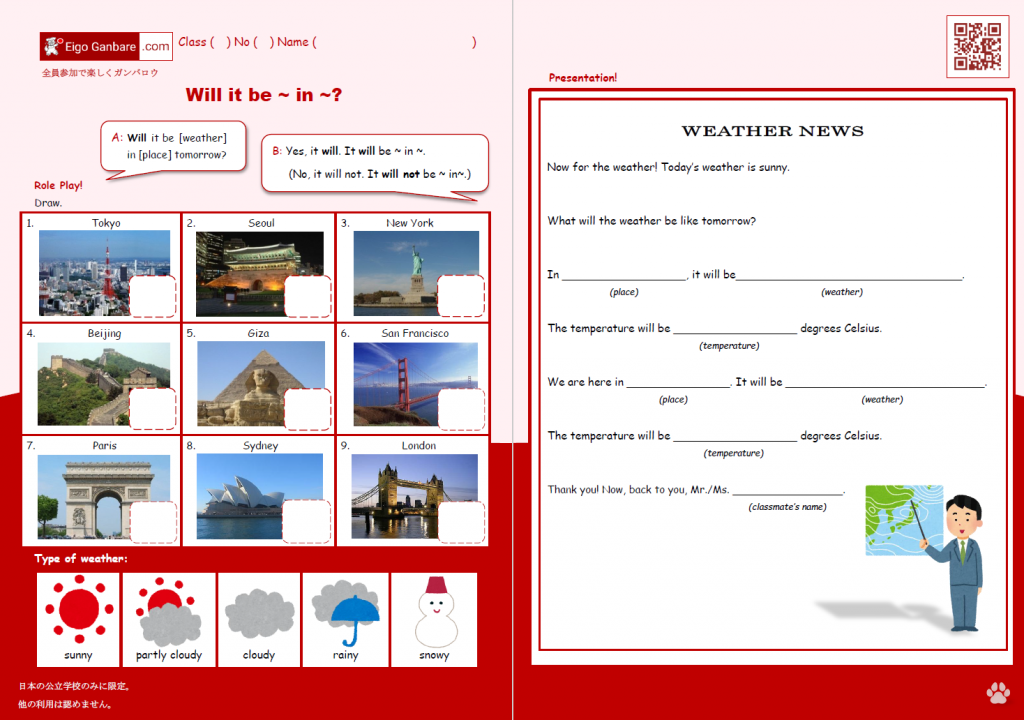Click the Eigo Ganbare .com logo

106,46
